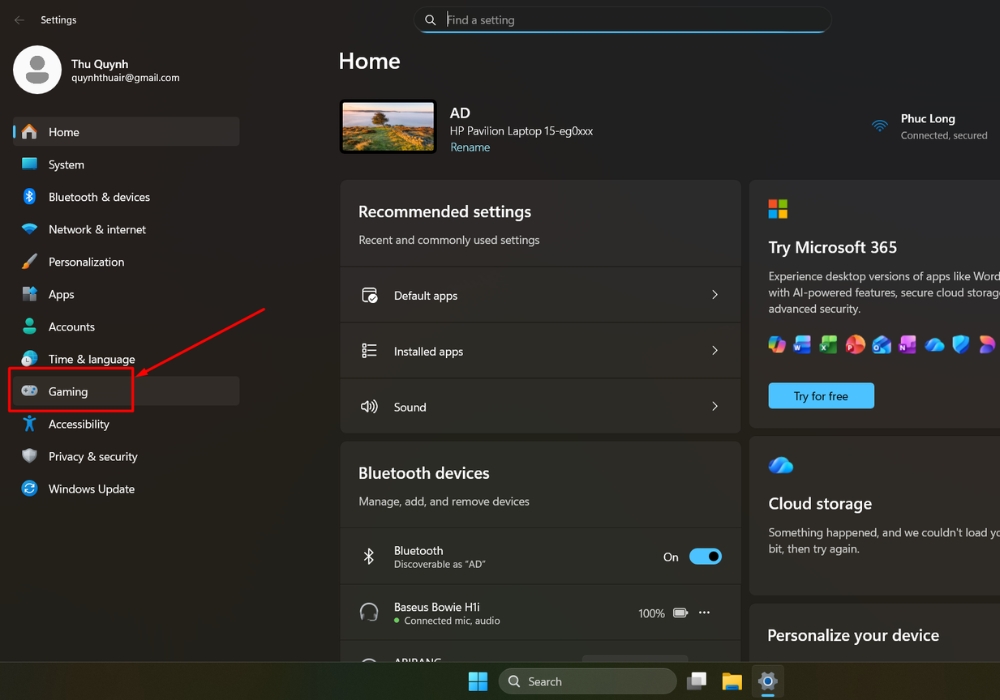This screenshot has height=700, width=1000.
Task: Open Privacy & security settings
Action: point(126,456)
